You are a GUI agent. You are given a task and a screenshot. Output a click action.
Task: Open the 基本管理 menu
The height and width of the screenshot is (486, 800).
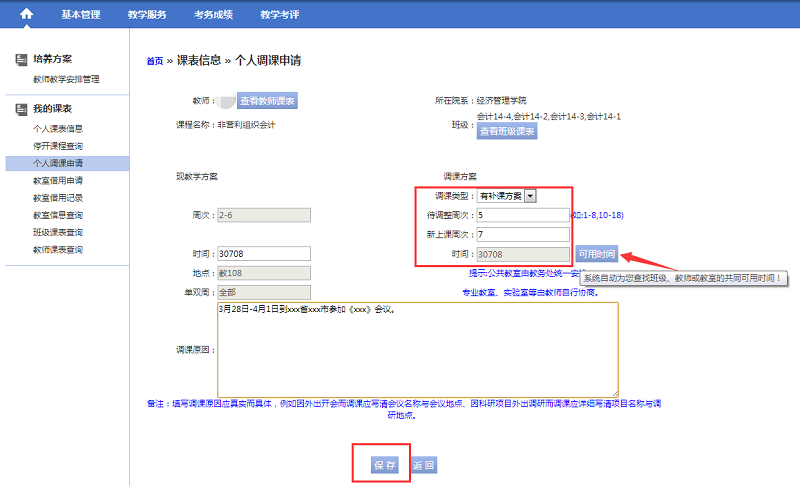tap(81, 15)
